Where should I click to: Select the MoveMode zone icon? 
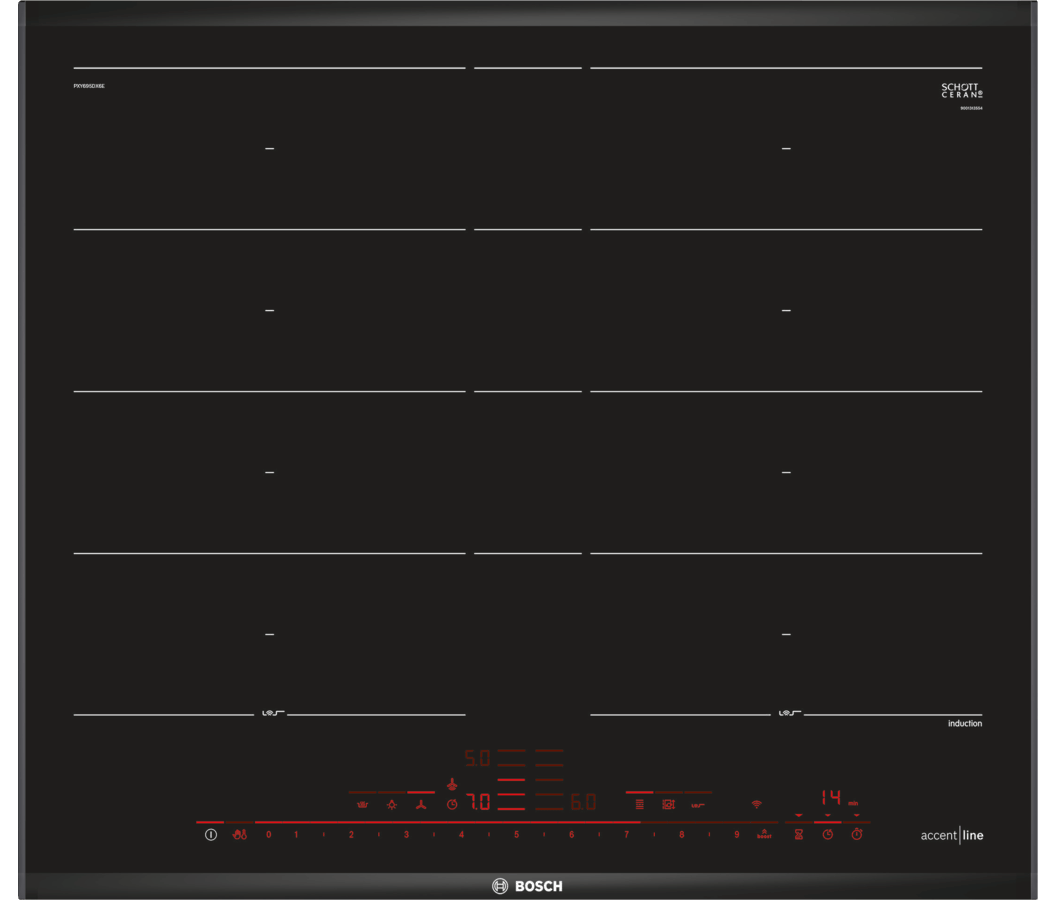668,804
